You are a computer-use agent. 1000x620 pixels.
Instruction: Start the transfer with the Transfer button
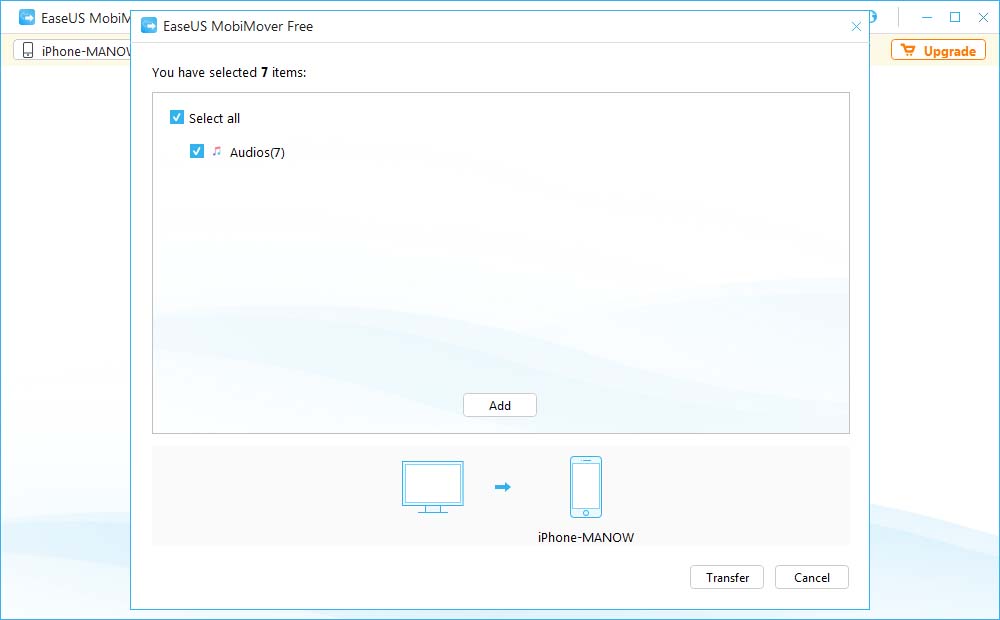tap(727, 577)
